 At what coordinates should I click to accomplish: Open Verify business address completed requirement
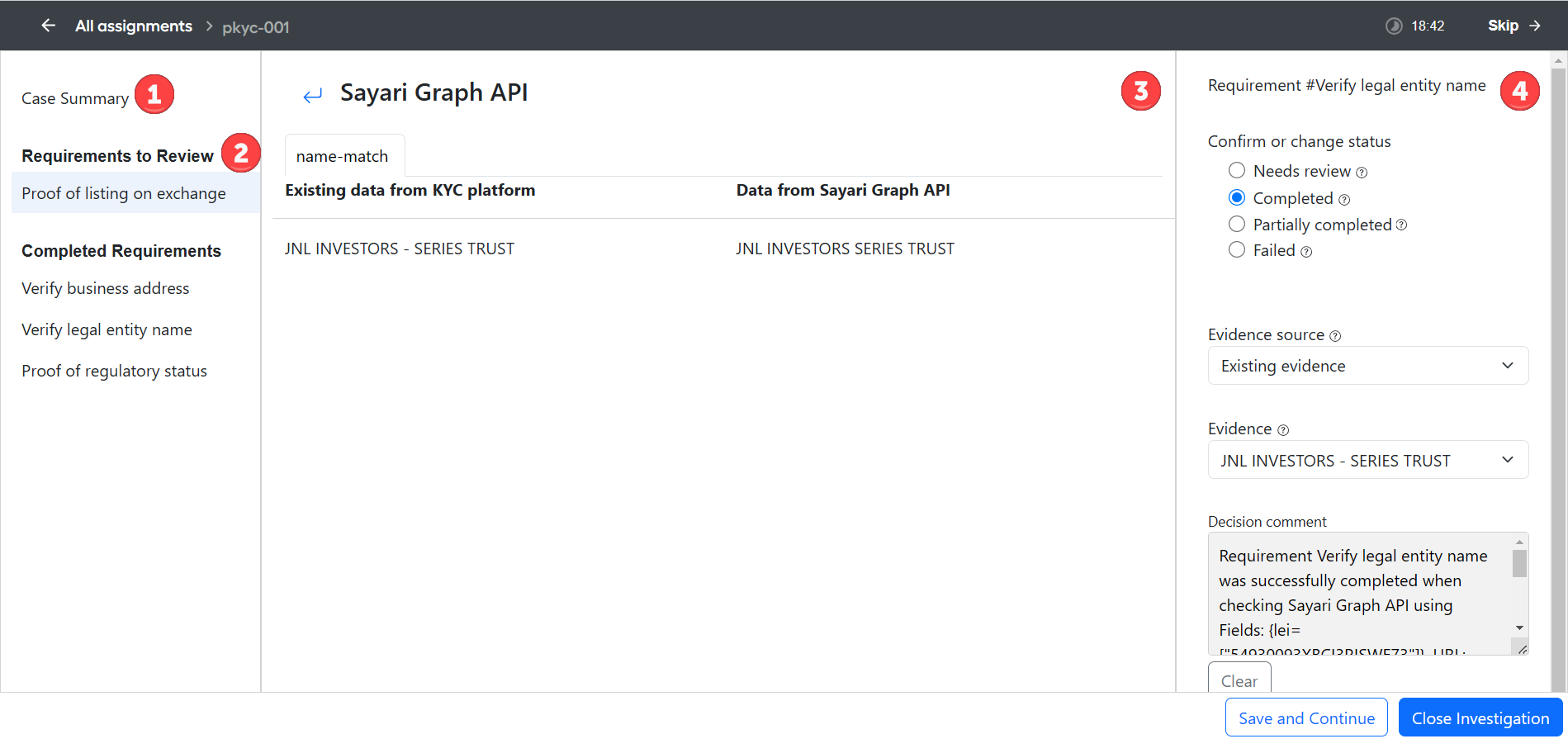106,288
